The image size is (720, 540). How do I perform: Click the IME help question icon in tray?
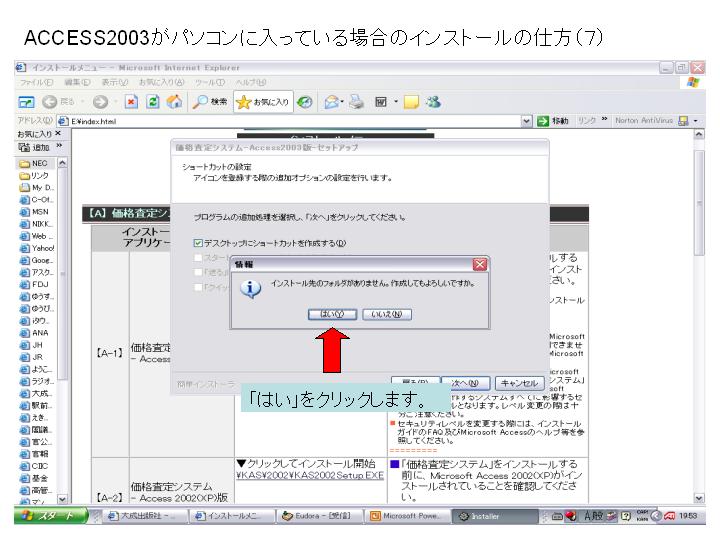pos(626,516)
